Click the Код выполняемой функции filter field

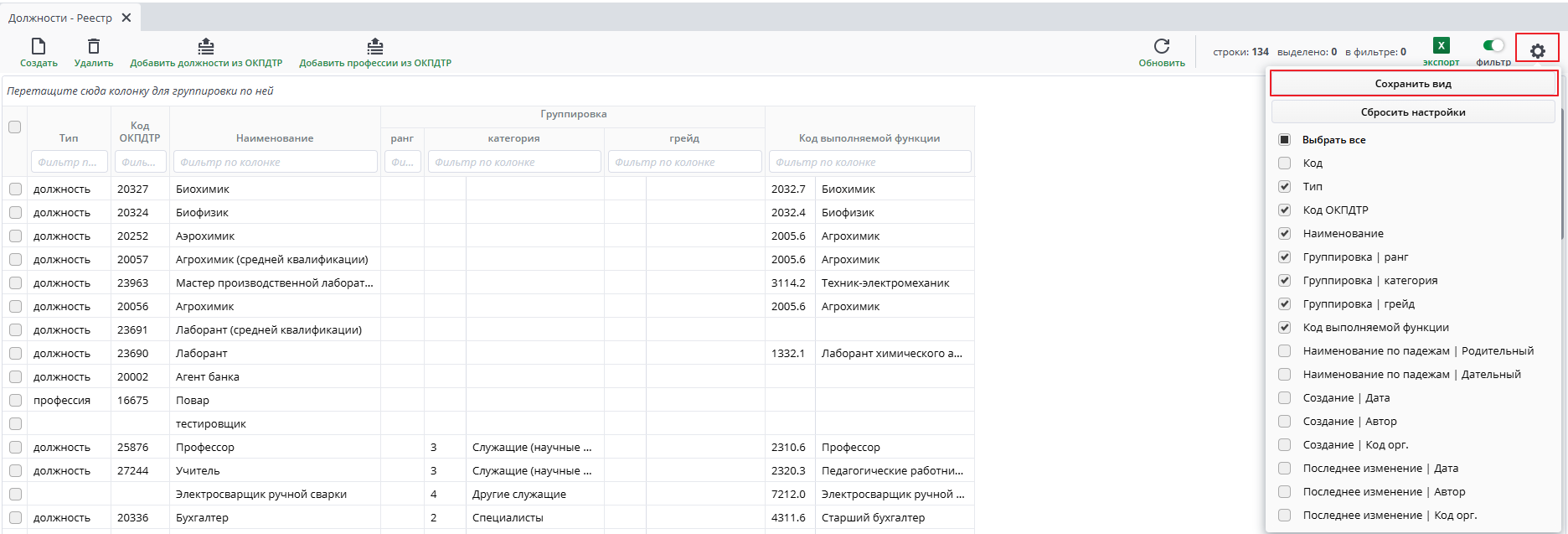[x=869, y=162]
